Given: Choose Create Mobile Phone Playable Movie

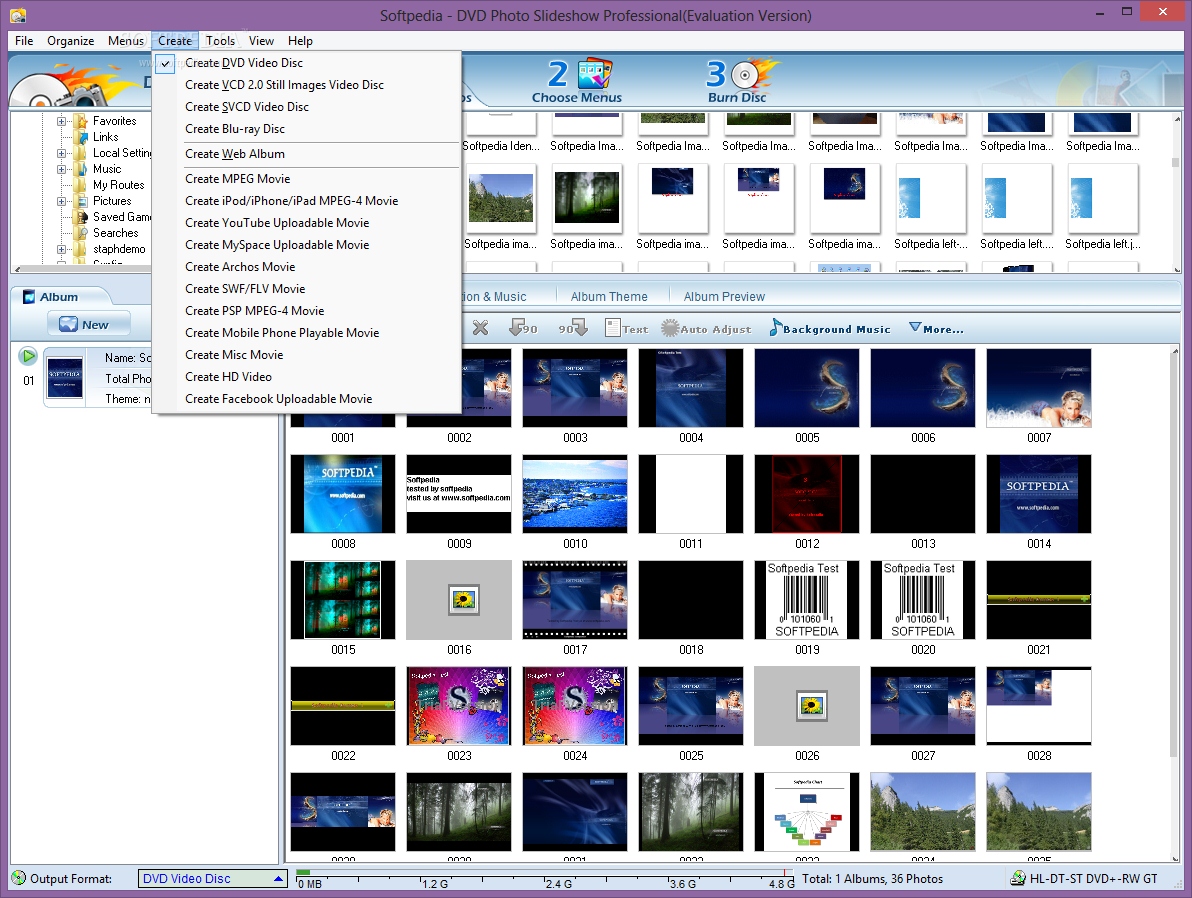Looking at the screenshot, I should point(307,333).
